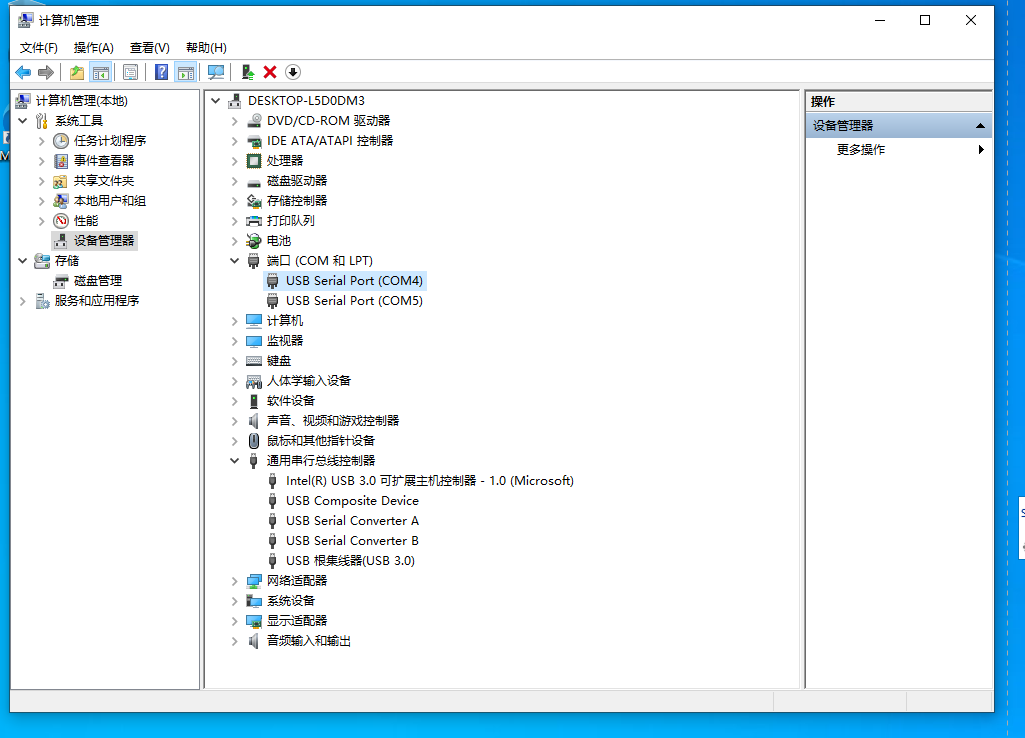Open the 查看(V) menu
Viewport: 1025px width, 738px height.
[x=149, y=47]
